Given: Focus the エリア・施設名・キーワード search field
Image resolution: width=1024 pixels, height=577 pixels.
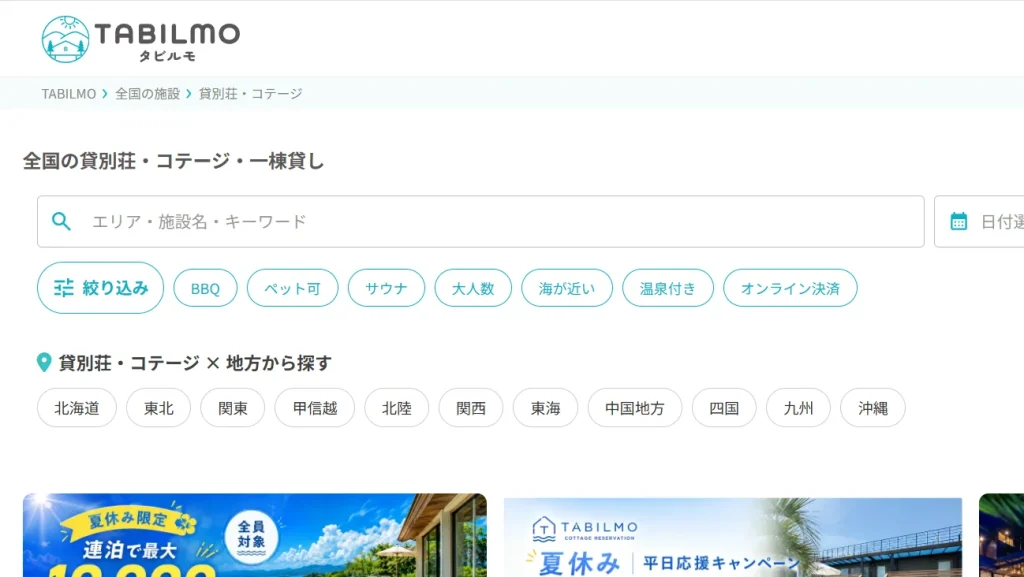Looking at the screenshot, I should tap(481, 221).
